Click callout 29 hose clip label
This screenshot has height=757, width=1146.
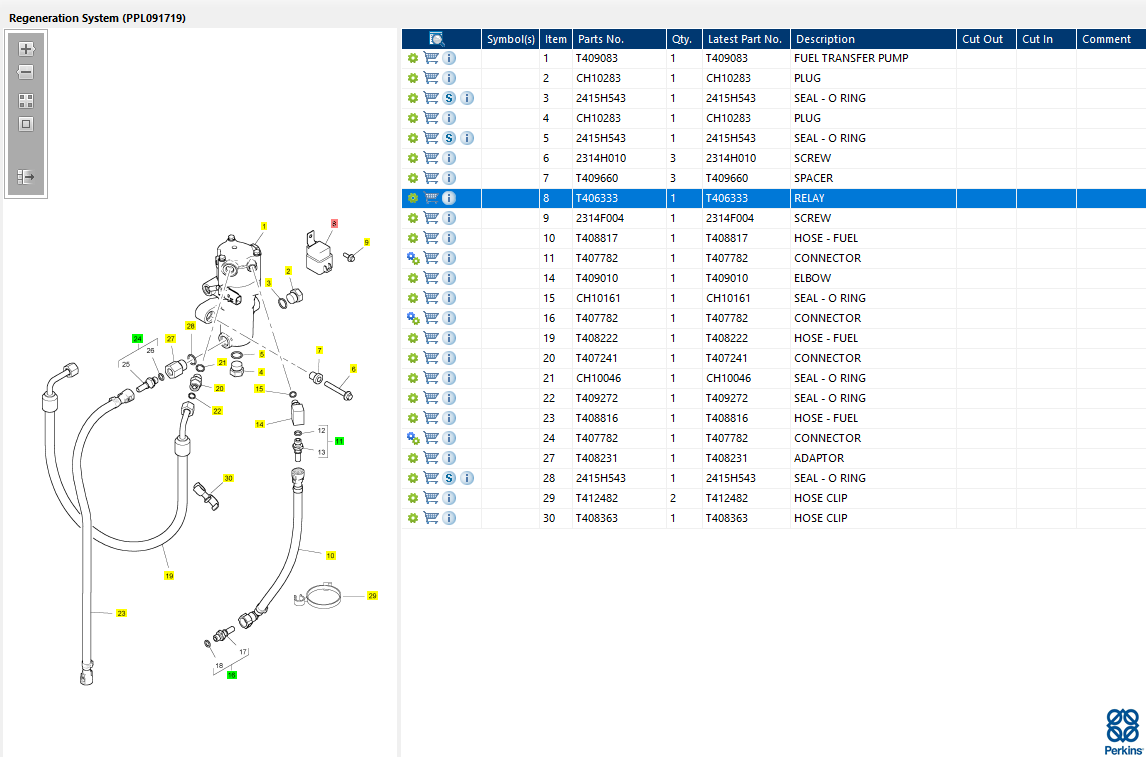point(372,596)
